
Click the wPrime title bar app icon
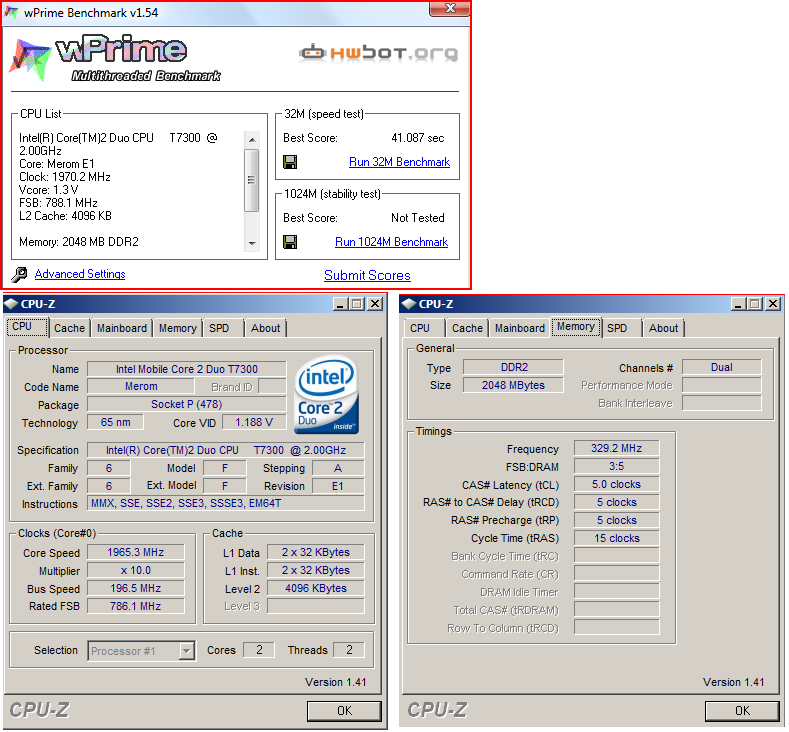[x=12, y=12]
